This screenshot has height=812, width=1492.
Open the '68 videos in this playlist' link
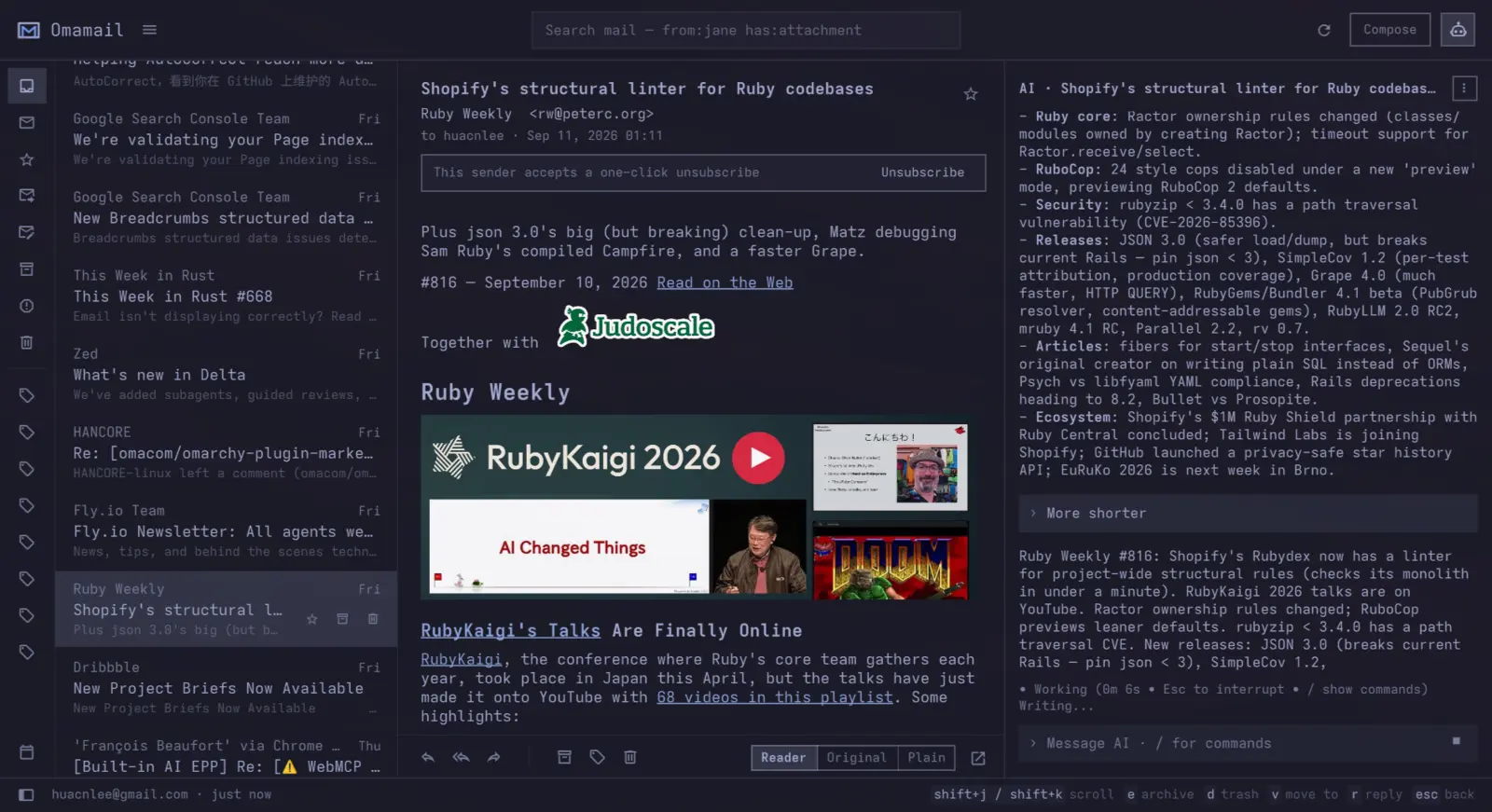(x=774, y=697)
